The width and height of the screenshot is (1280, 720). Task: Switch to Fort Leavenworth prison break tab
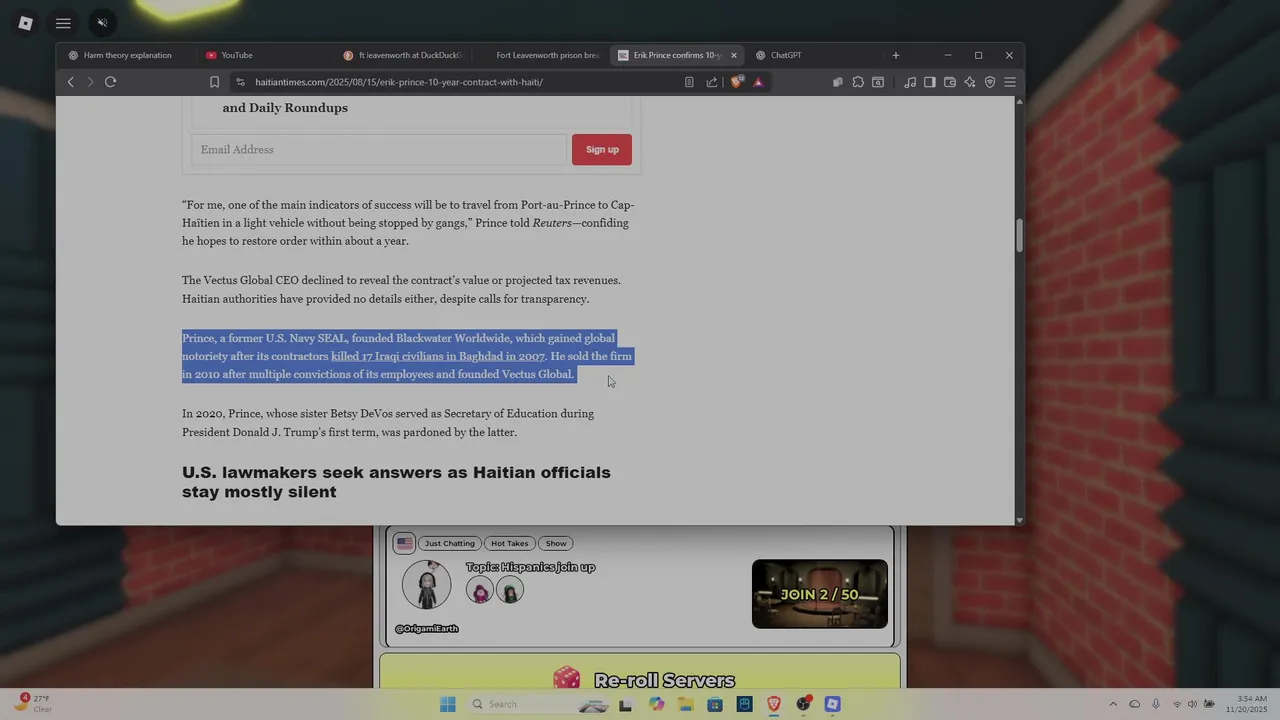pos(540,55)
